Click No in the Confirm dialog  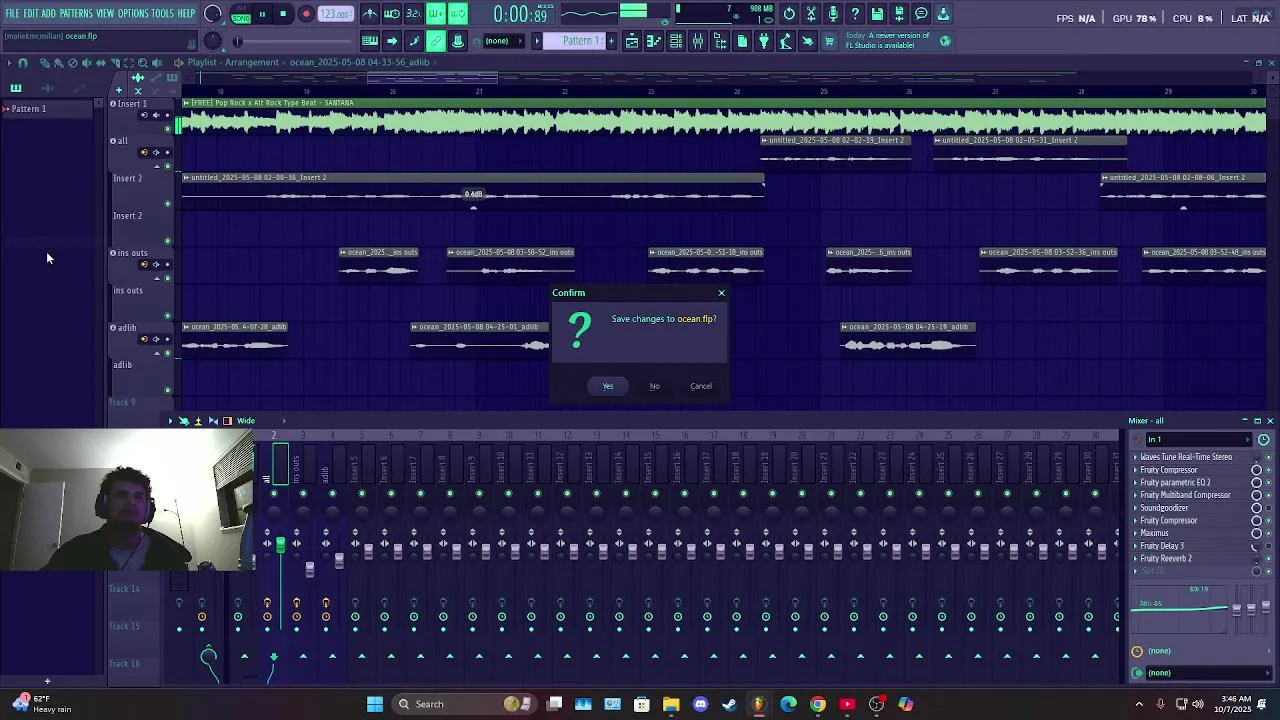pyautogui.click(x=654, y=386)
